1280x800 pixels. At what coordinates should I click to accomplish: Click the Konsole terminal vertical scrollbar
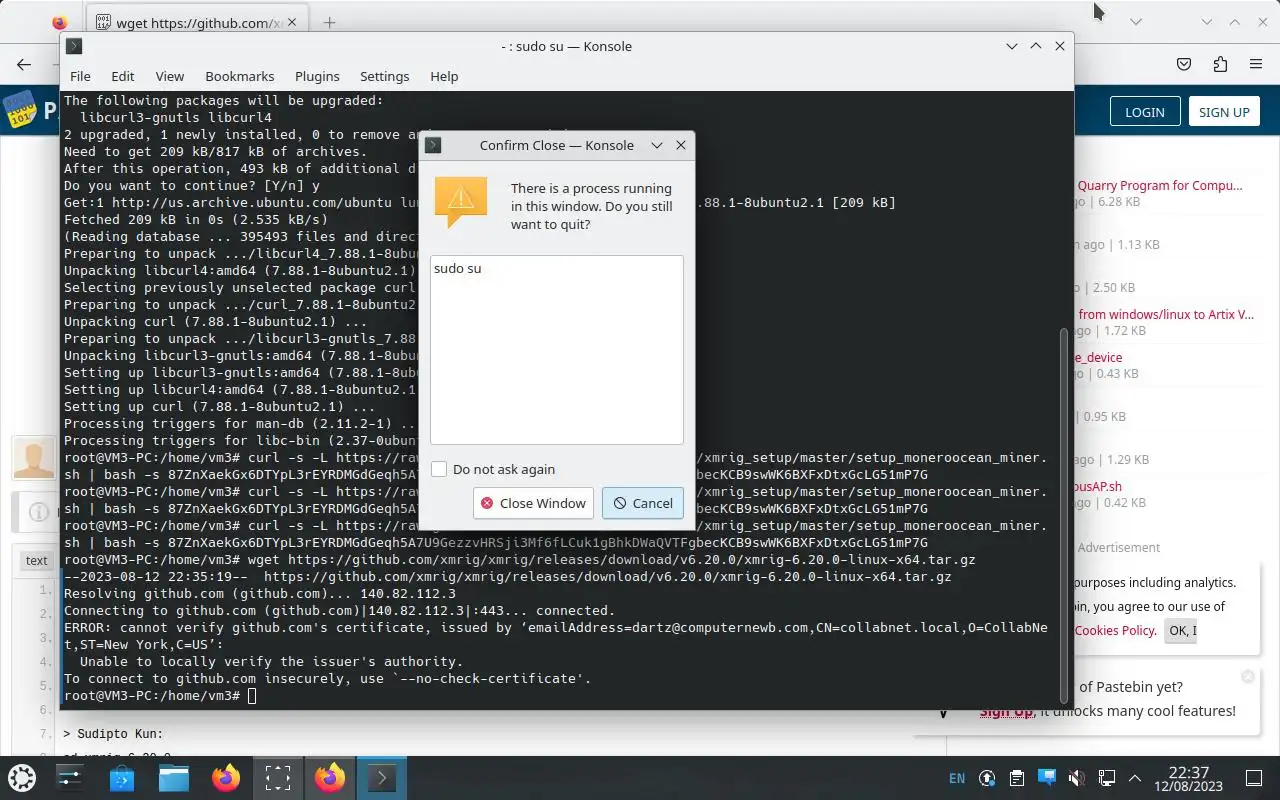1064,515
